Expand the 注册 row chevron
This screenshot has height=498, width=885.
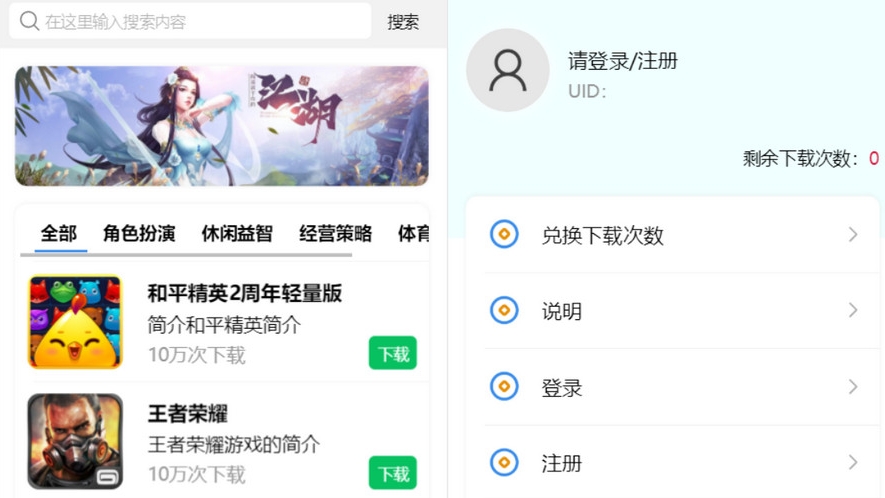[853, 462]
